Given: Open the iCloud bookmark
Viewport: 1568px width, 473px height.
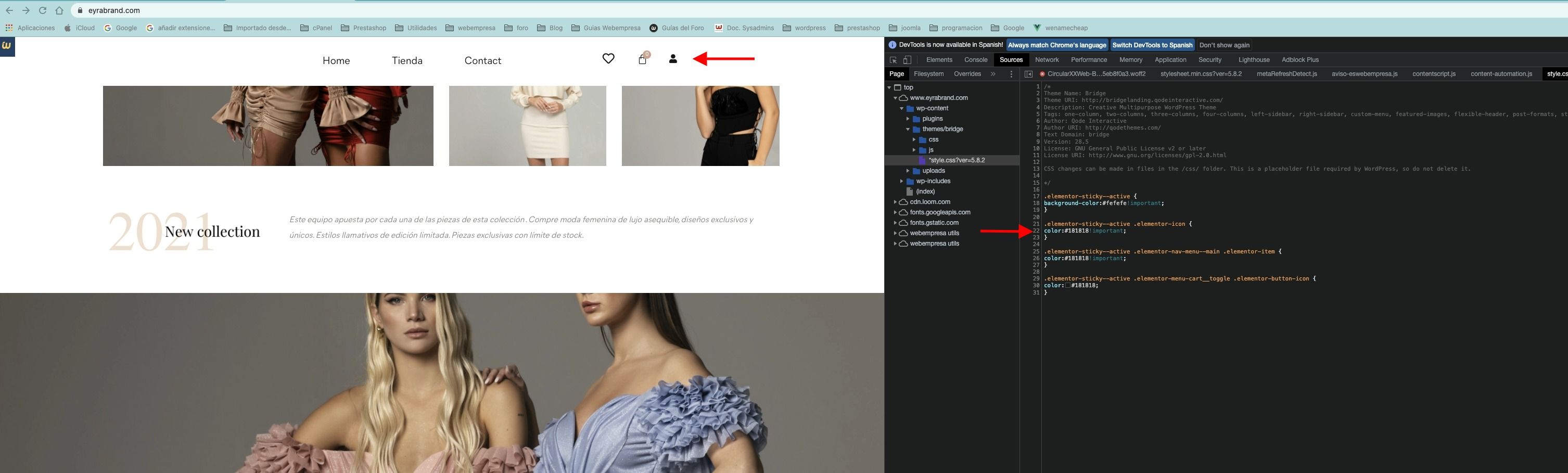Looking at the screenshot, I should click(x=80, y=28).
